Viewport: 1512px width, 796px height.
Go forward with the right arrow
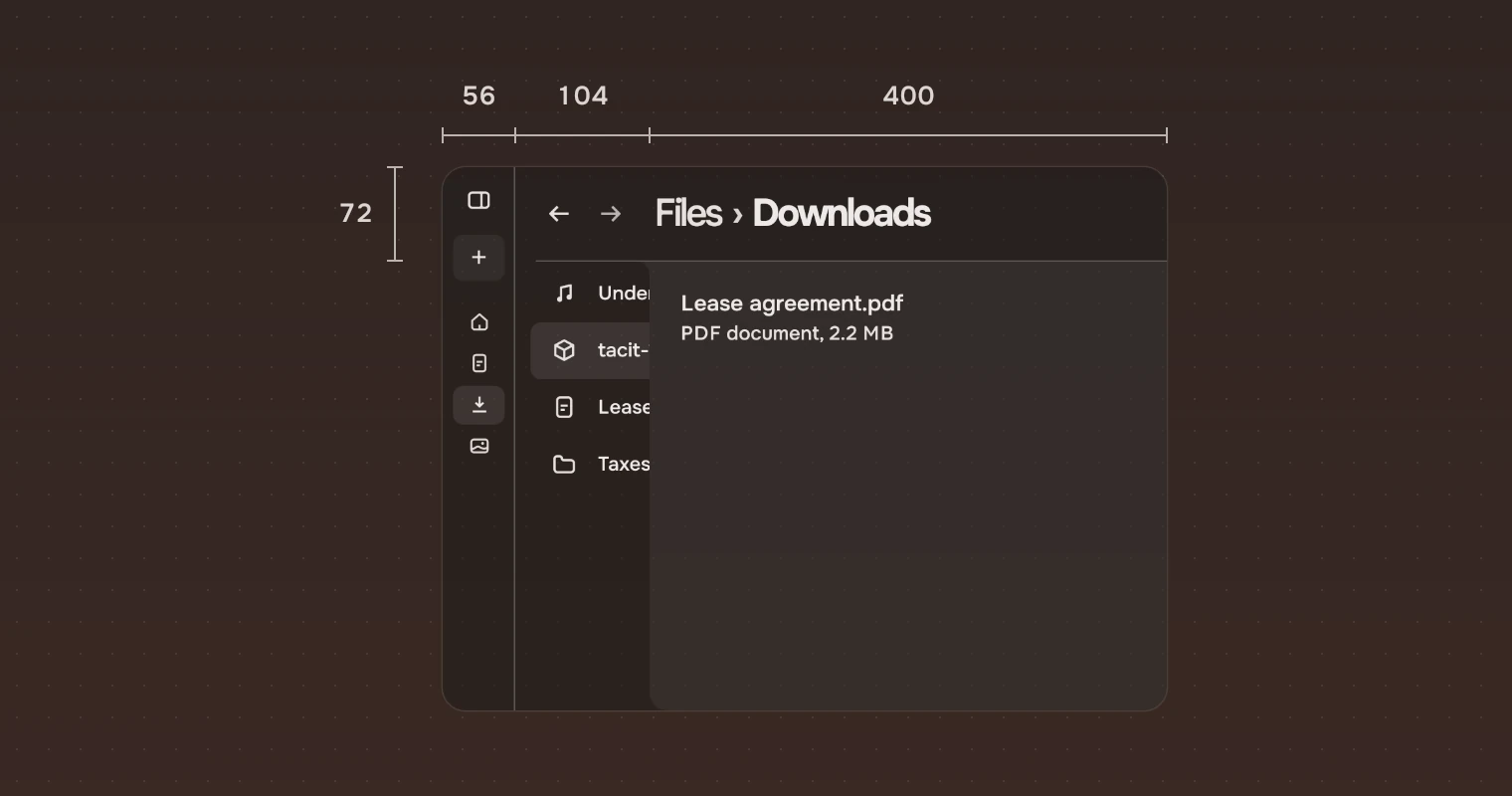(x=611, y=213)
